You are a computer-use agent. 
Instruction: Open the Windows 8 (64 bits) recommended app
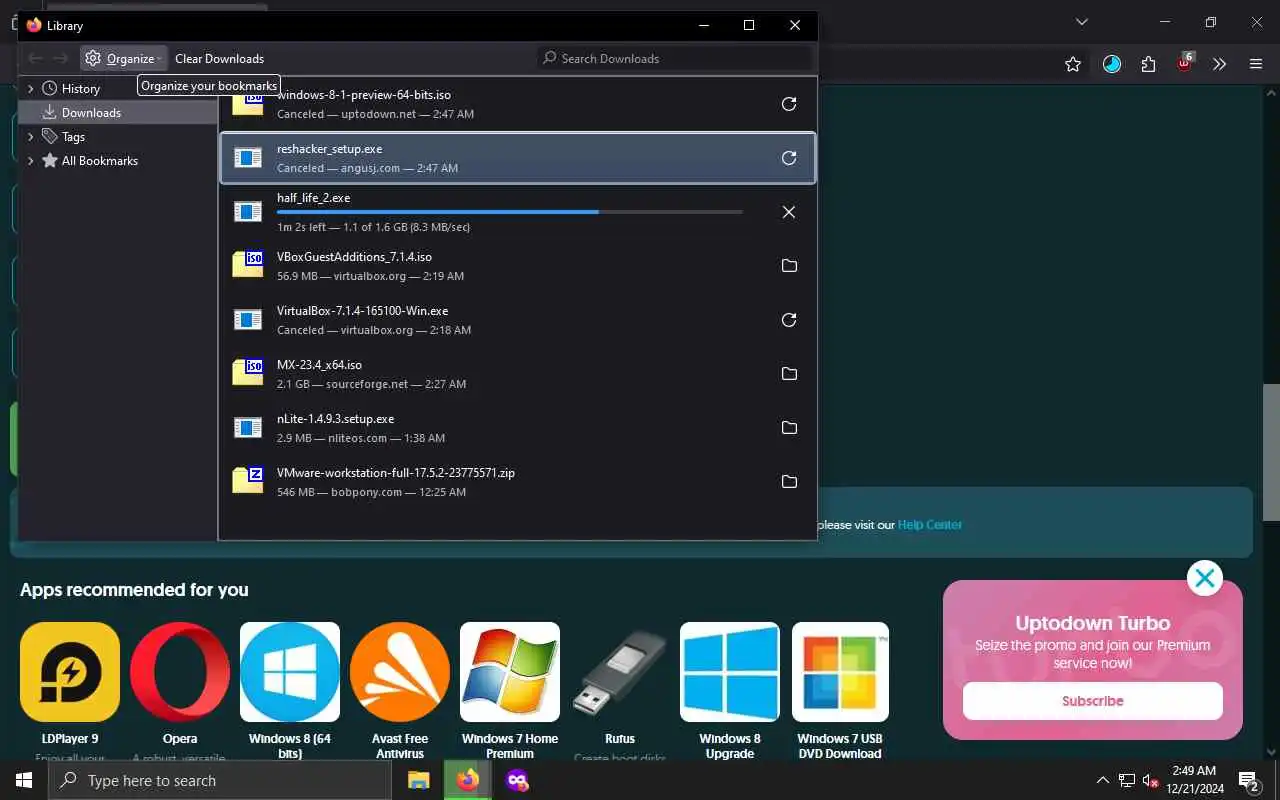click(x=290, y=672)
